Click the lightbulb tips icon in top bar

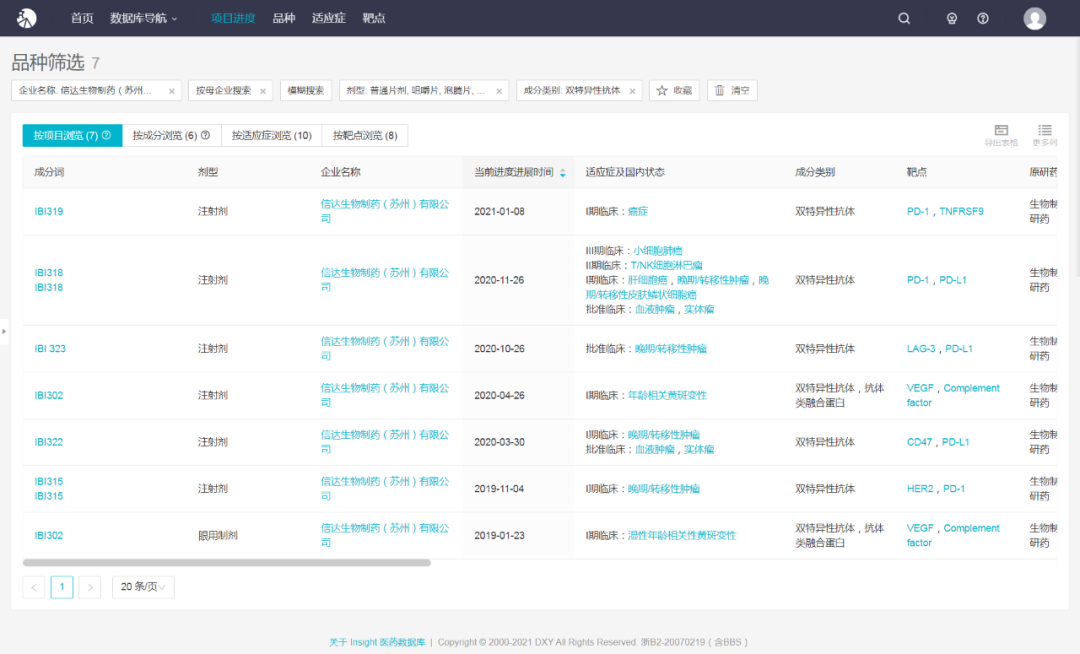tap(951, 19)
